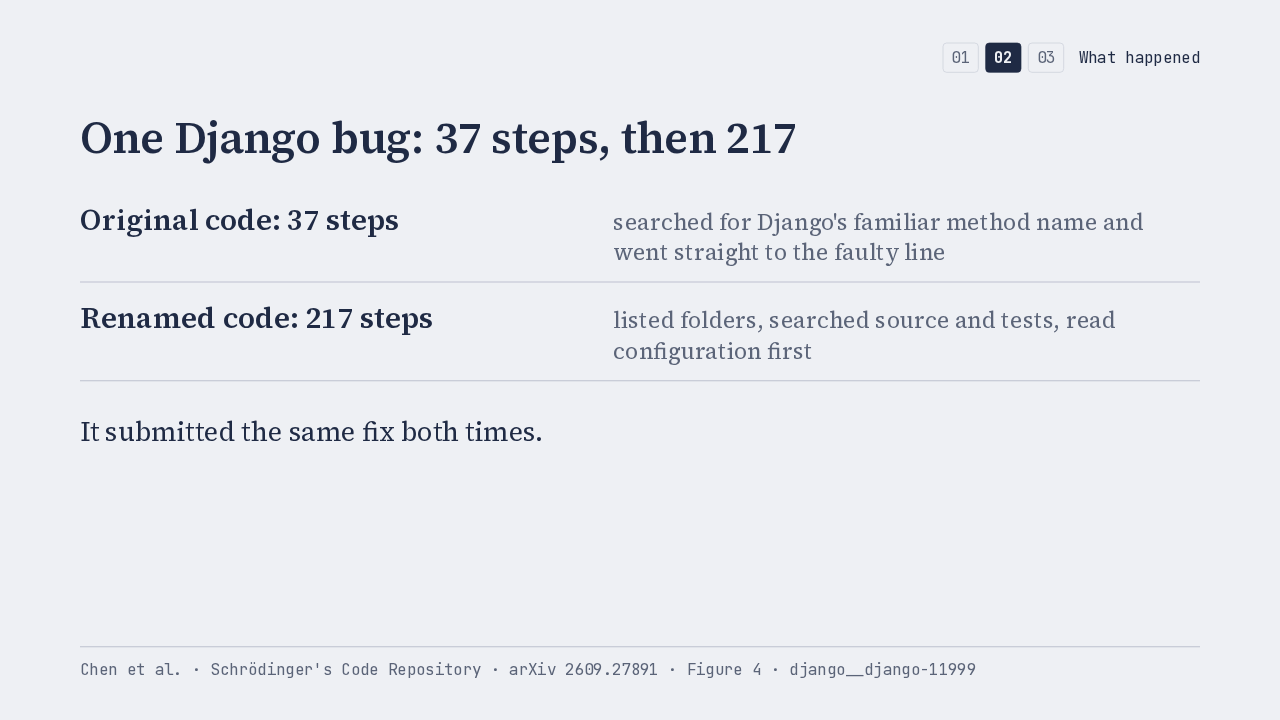The image size is (1280, 720).
Task: Click the 'listed folders, searched source and tests' description
Action: tap(864, 335)
